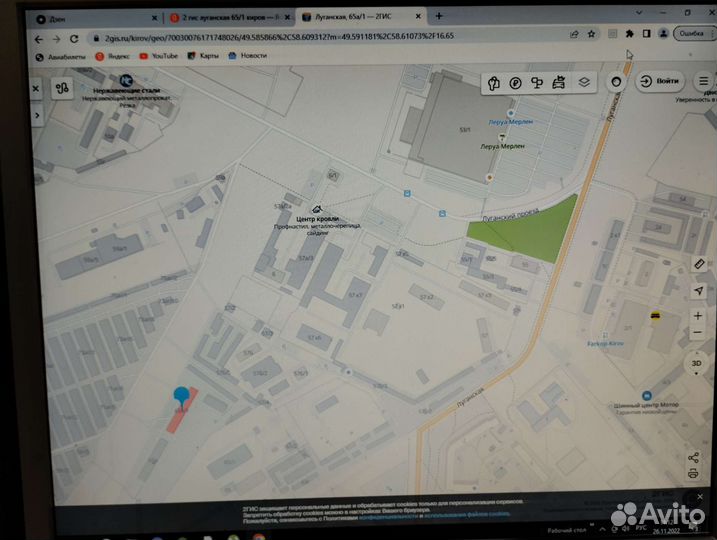Click the Войти login button

660,81
